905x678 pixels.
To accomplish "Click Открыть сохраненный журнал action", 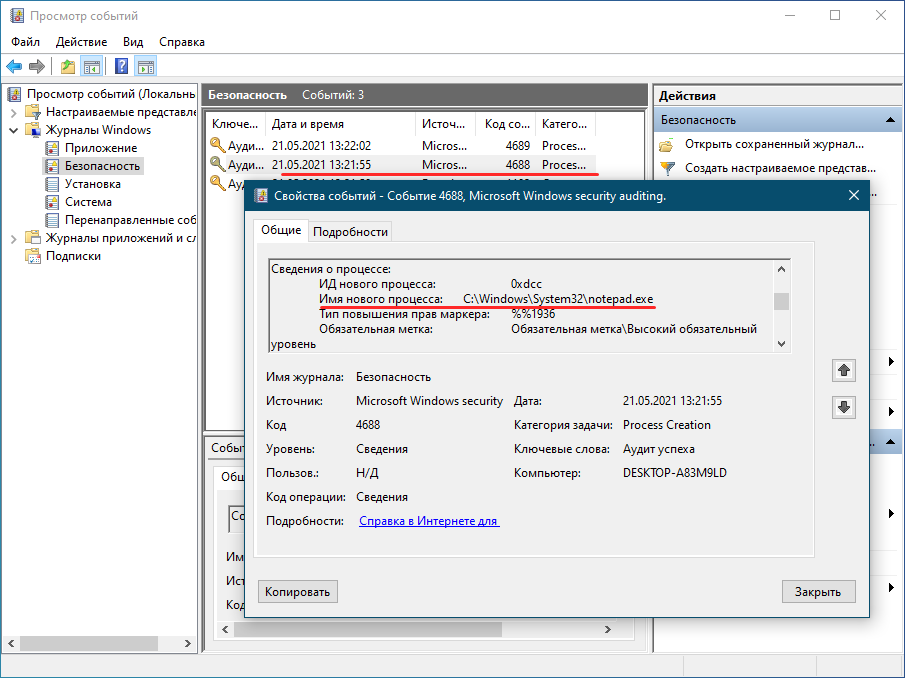I will (775, 144).
